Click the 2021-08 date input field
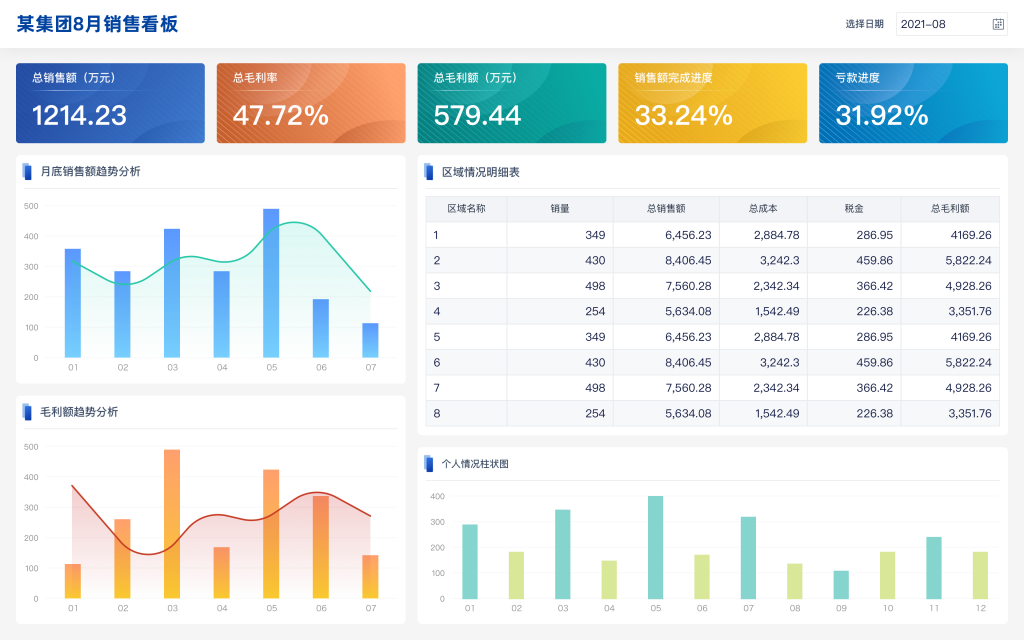Image resolution: width=1024 pixels, height=640 pixels. pyautogui.click(x=940, y=24)
